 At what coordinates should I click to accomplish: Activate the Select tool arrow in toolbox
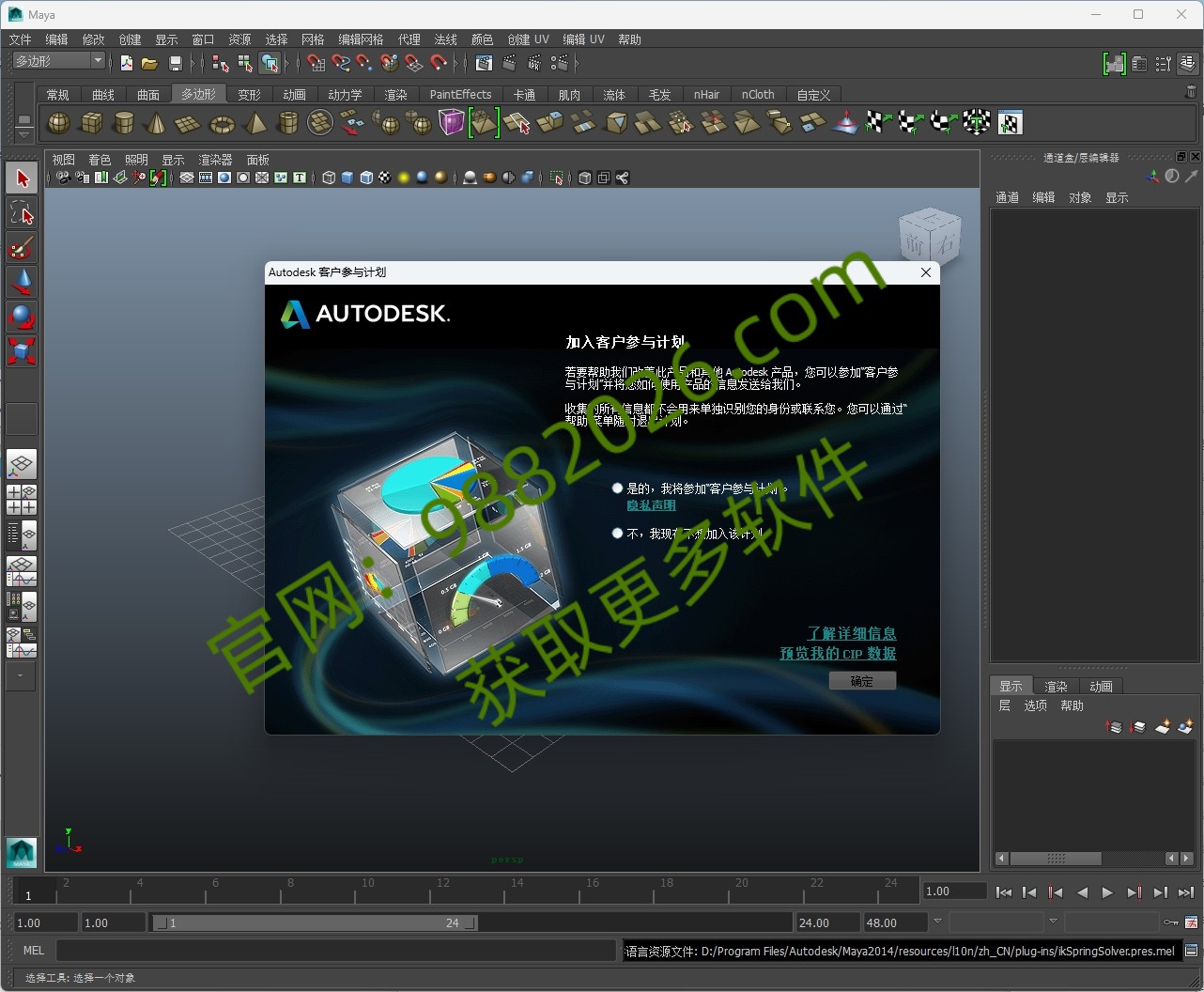[x=22, y=178]
